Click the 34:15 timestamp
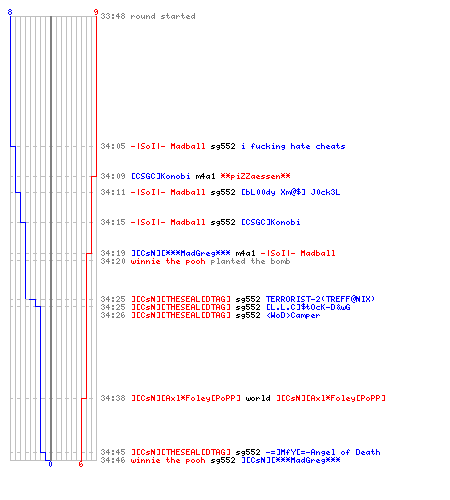The height and width of the screenshot is (500, 450). [x=113, y=222]
